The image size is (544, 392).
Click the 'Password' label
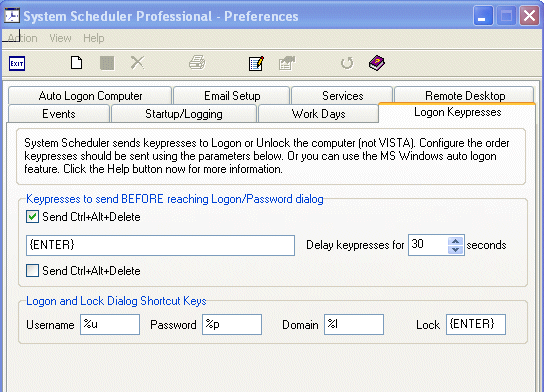[x=173, y=325]
